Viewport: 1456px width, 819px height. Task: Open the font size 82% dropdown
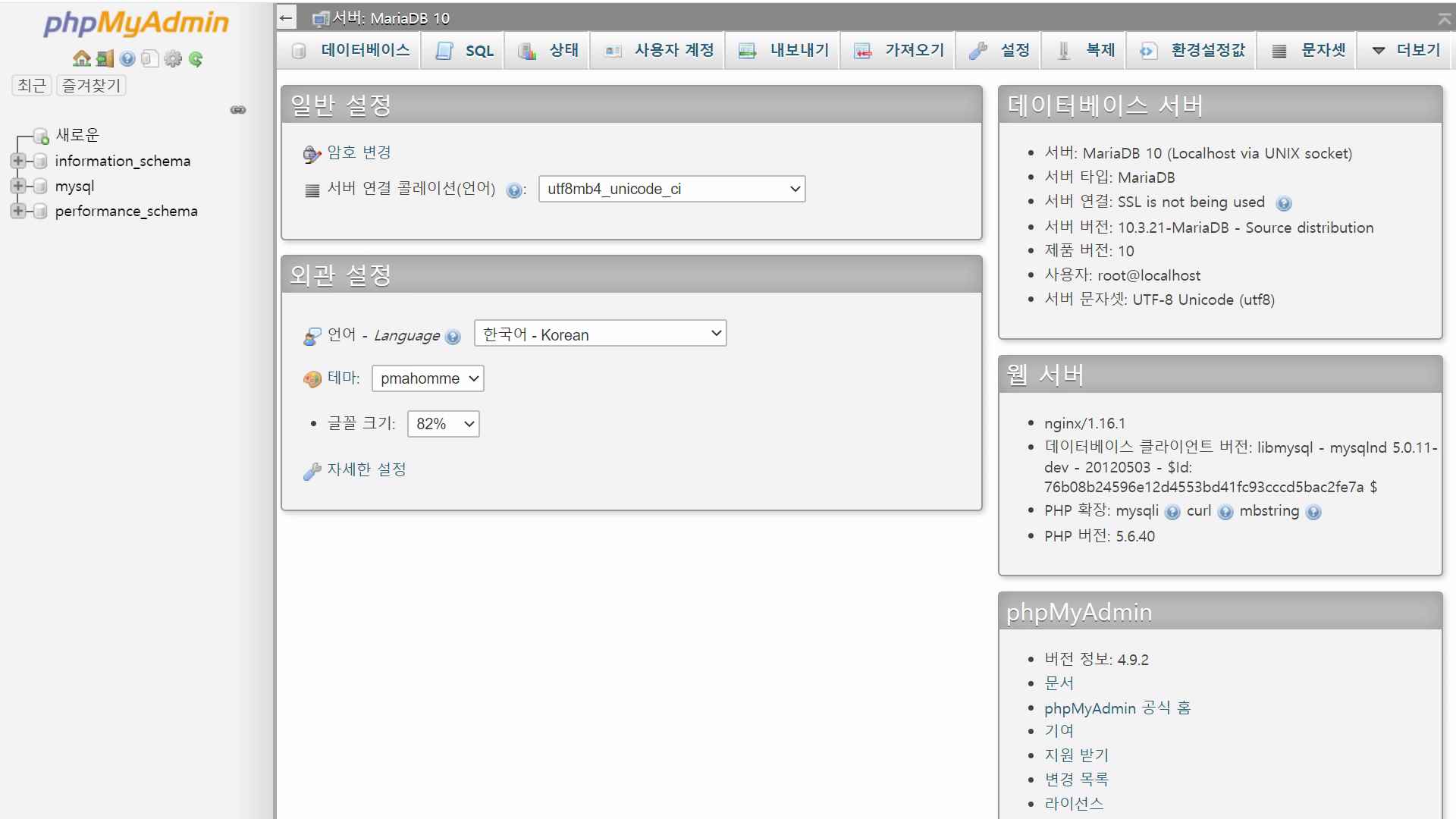click(x=443, y=424)
